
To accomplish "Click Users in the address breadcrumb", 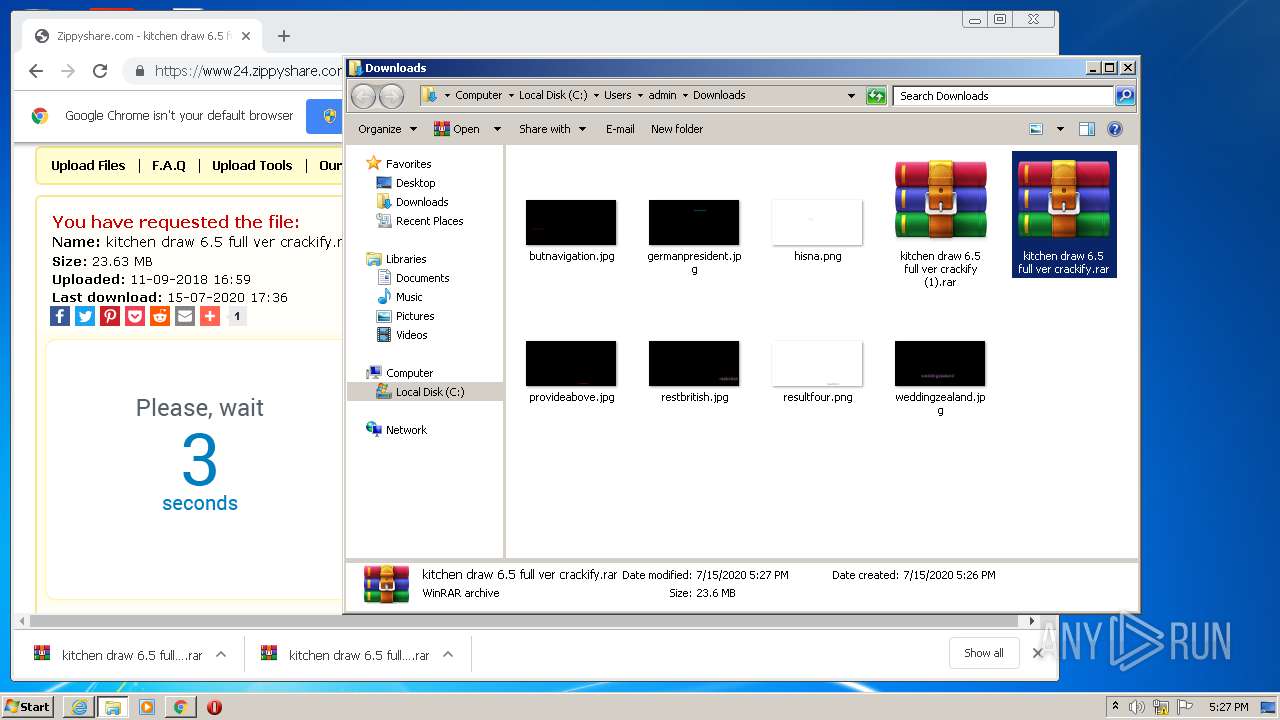I will coord(617,95).
